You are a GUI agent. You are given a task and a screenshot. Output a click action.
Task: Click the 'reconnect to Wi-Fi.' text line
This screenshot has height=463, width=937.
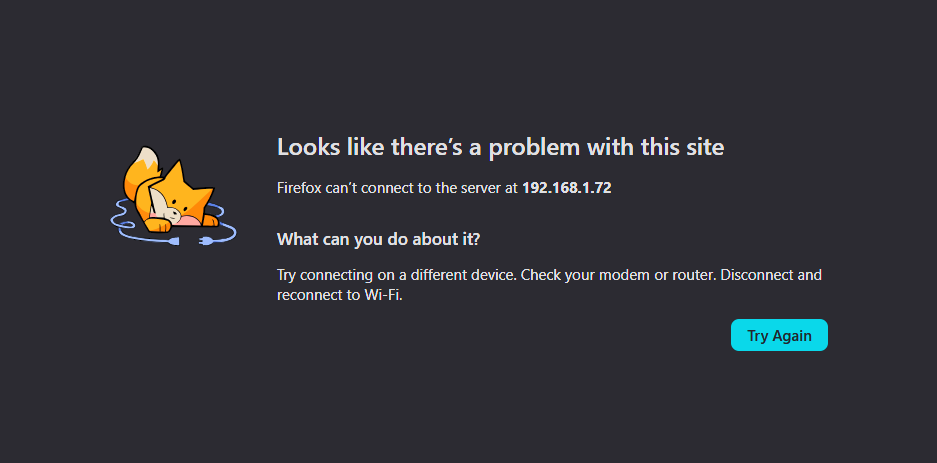tap(340, 295)
